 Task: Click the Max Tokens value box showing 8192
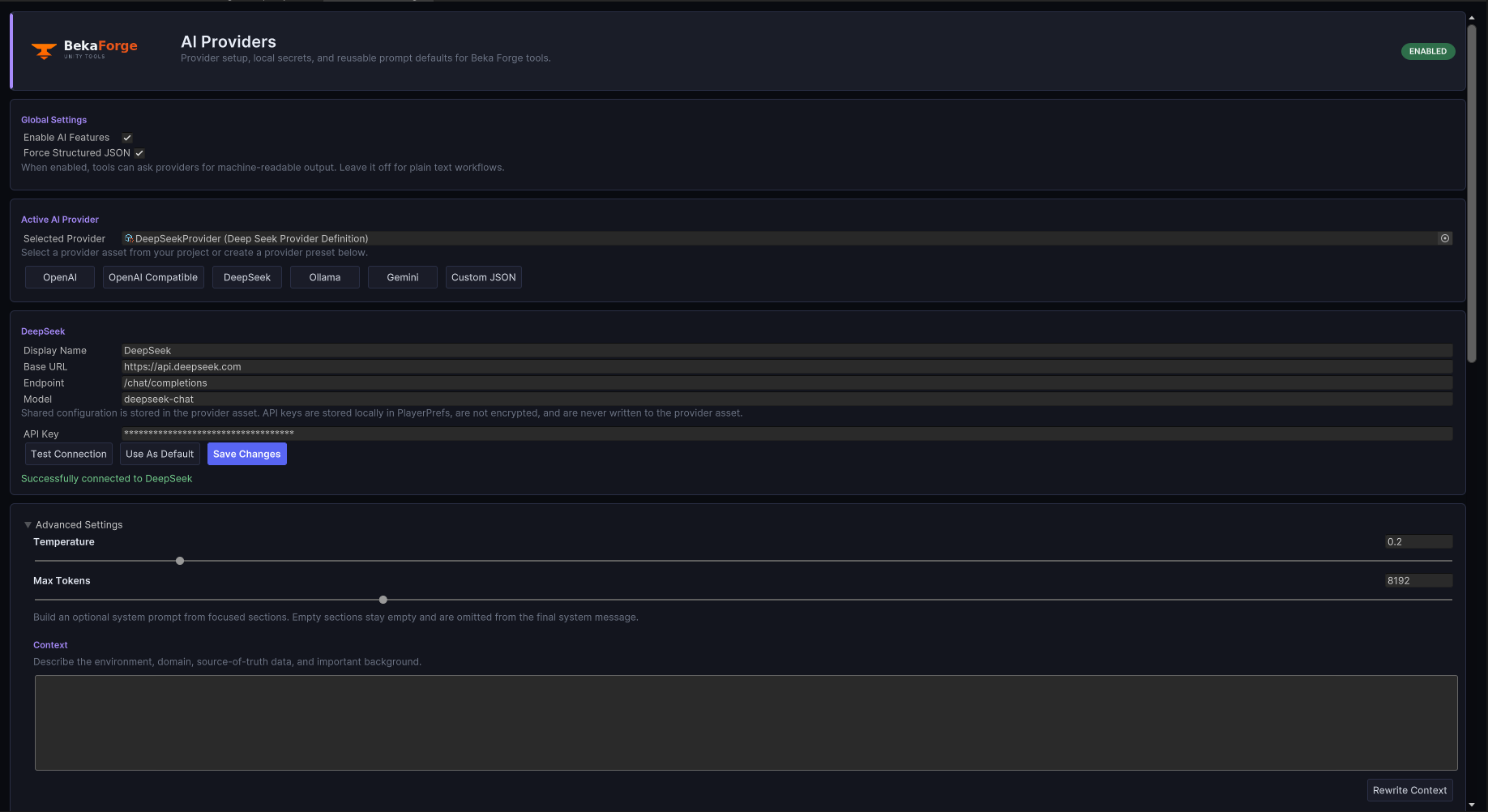[1418, 581]
